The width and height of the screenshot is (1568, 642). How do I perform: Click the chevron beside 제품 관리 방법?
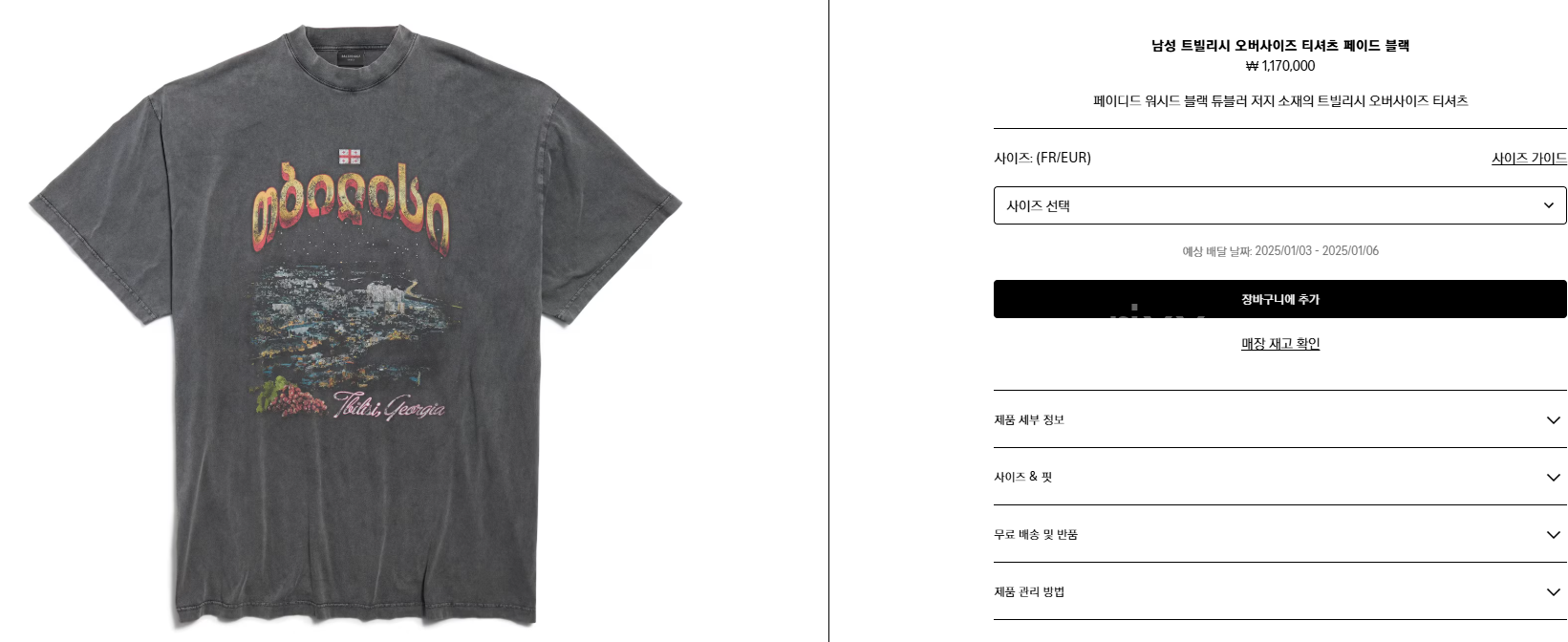[x=1553, y=592]
